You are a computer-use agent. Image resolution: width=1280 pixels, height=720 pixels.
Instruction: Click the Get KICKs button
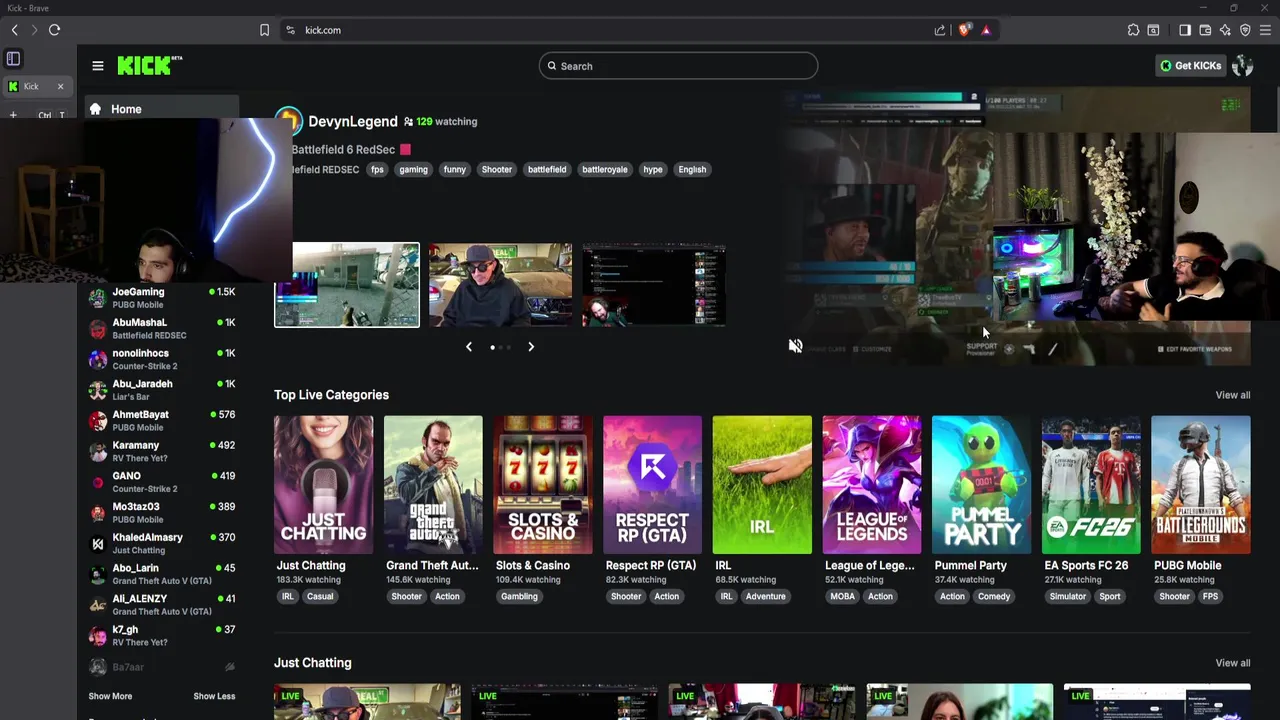(1190, 66)
